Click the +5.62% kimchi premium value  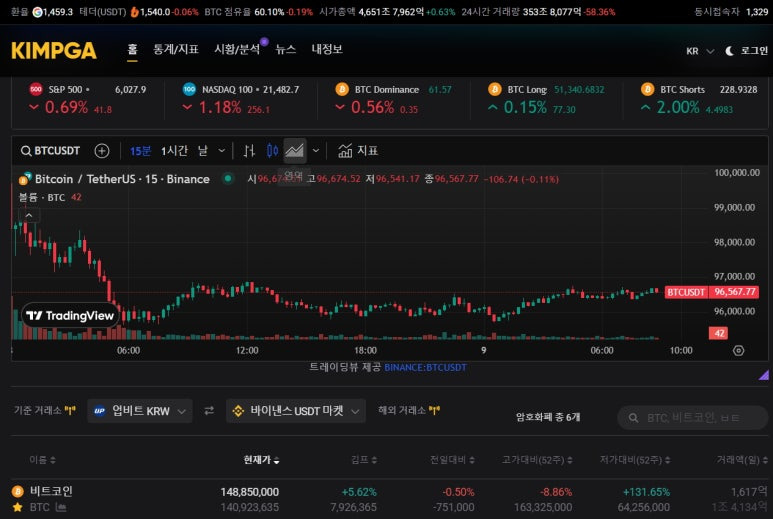[359, 492]
